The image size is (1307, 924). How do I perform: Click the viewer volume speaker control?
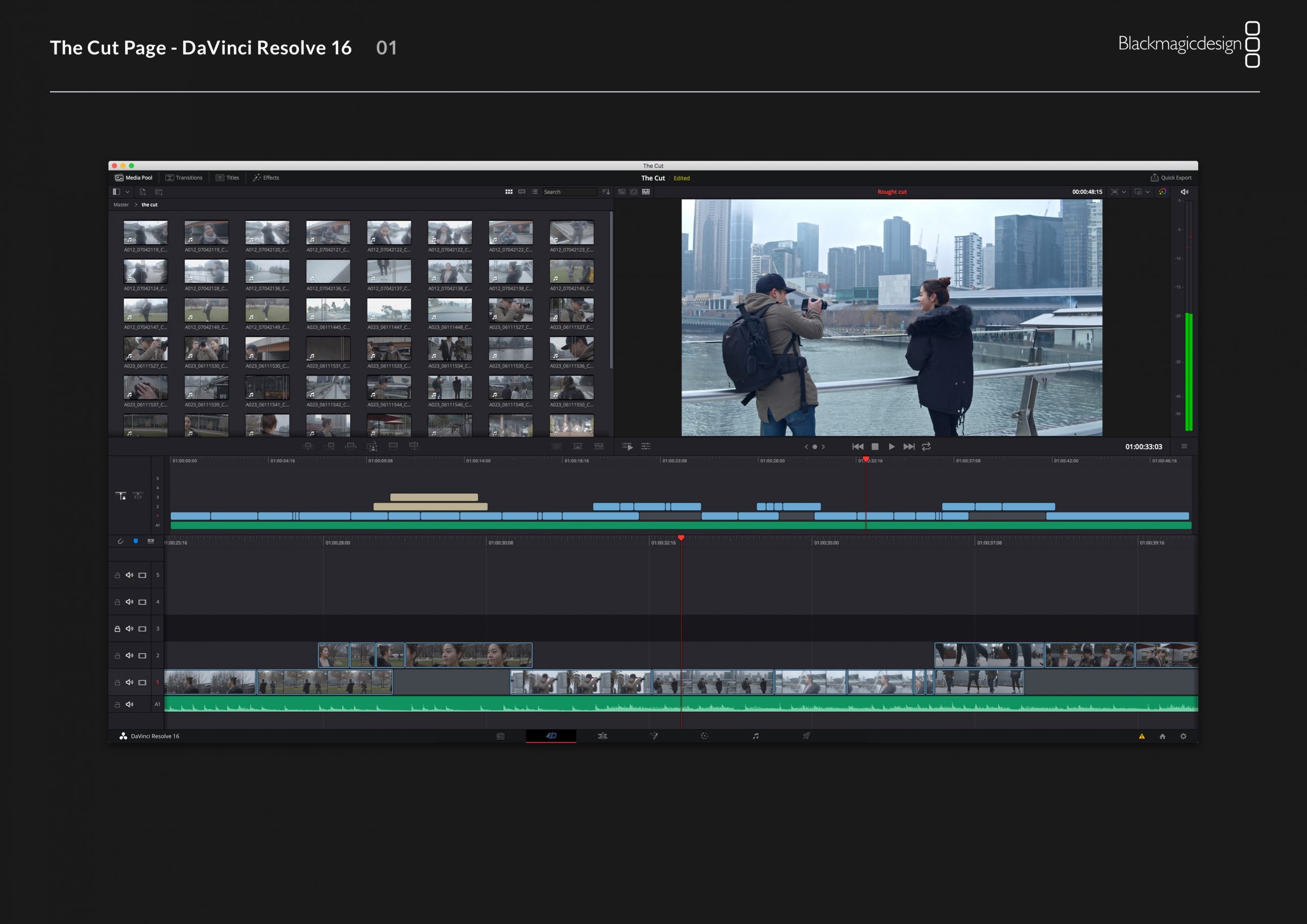(1184, 192)
